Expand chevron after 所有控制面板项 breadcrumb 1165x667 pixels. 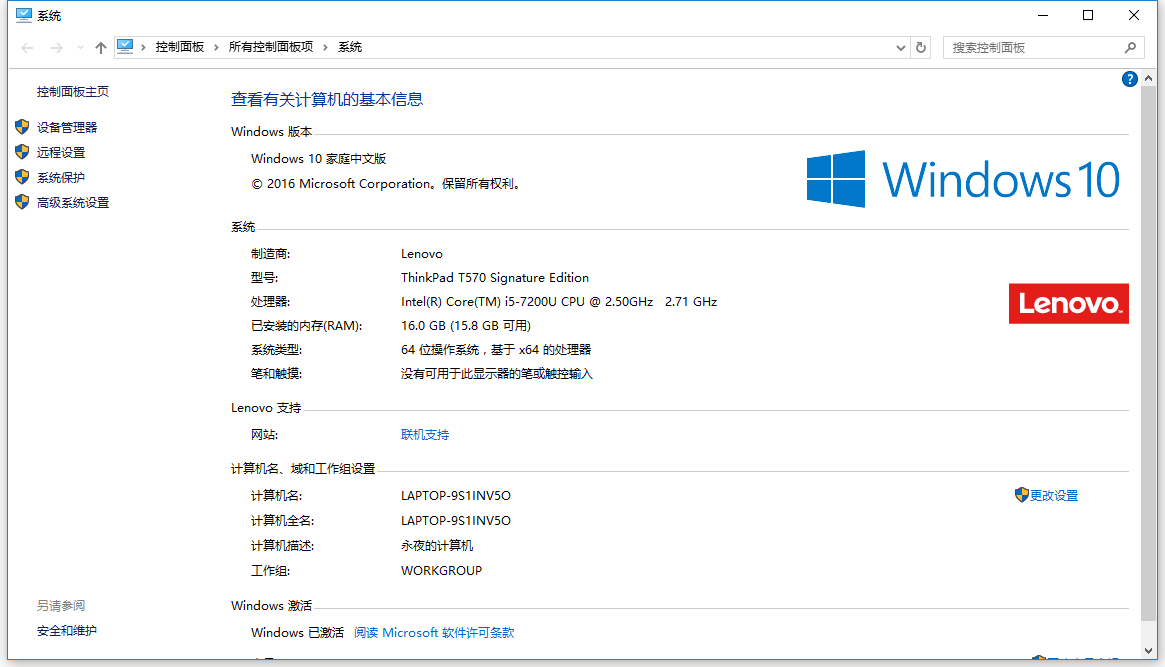[x=325, y=48]
